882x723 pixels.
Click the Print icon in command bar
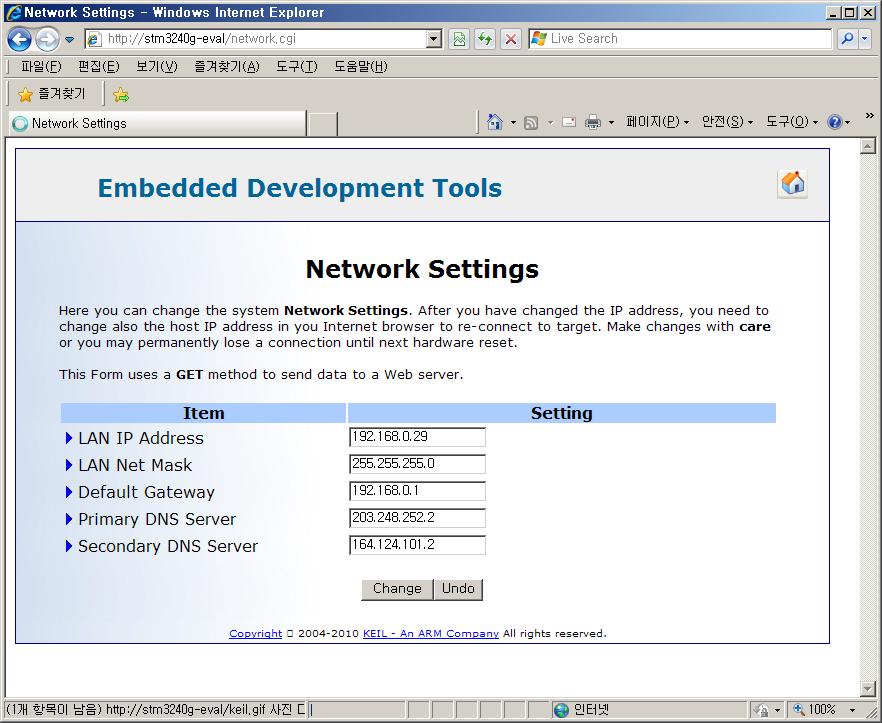coord(592,122)
